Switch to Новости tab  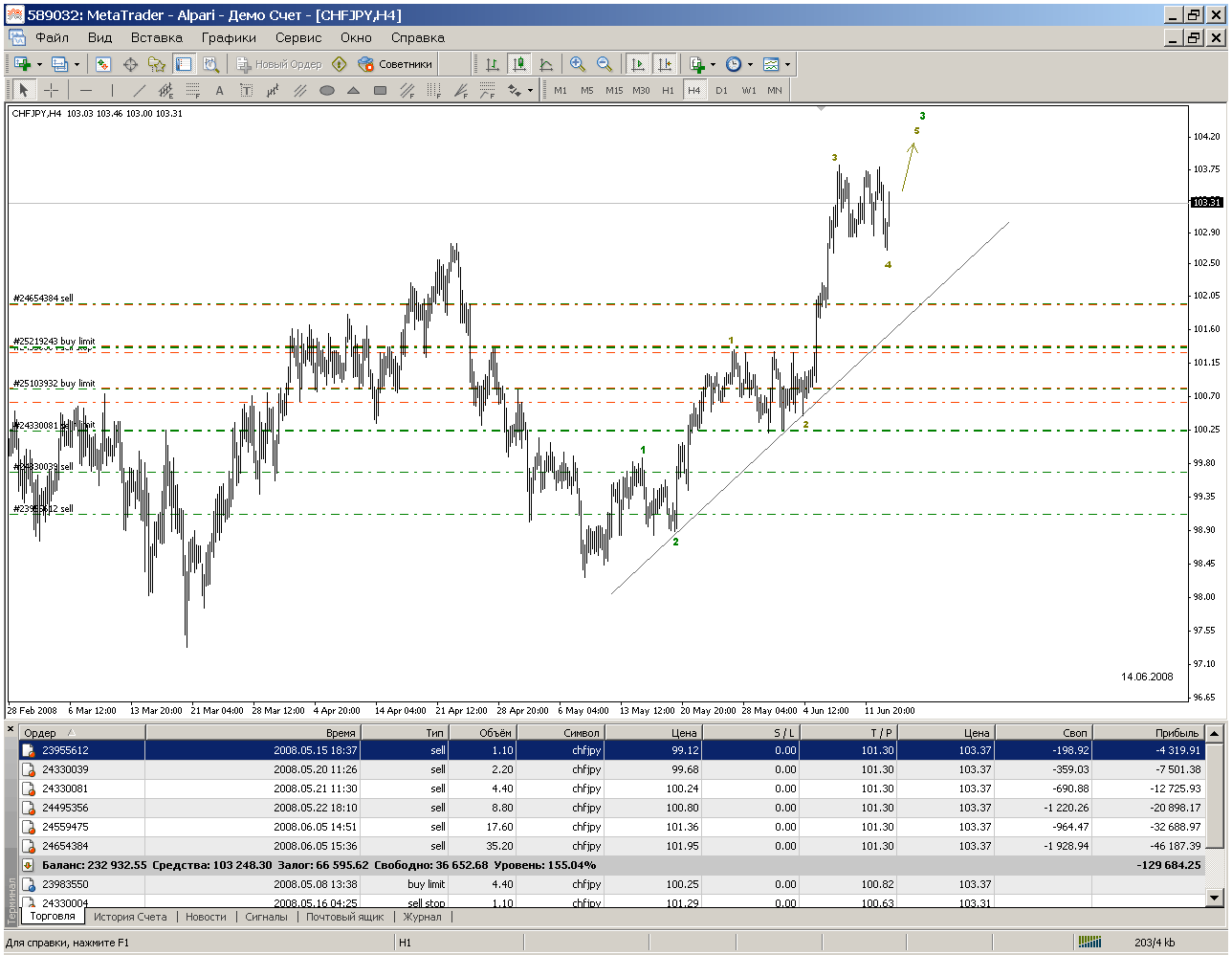click(206, 917)
